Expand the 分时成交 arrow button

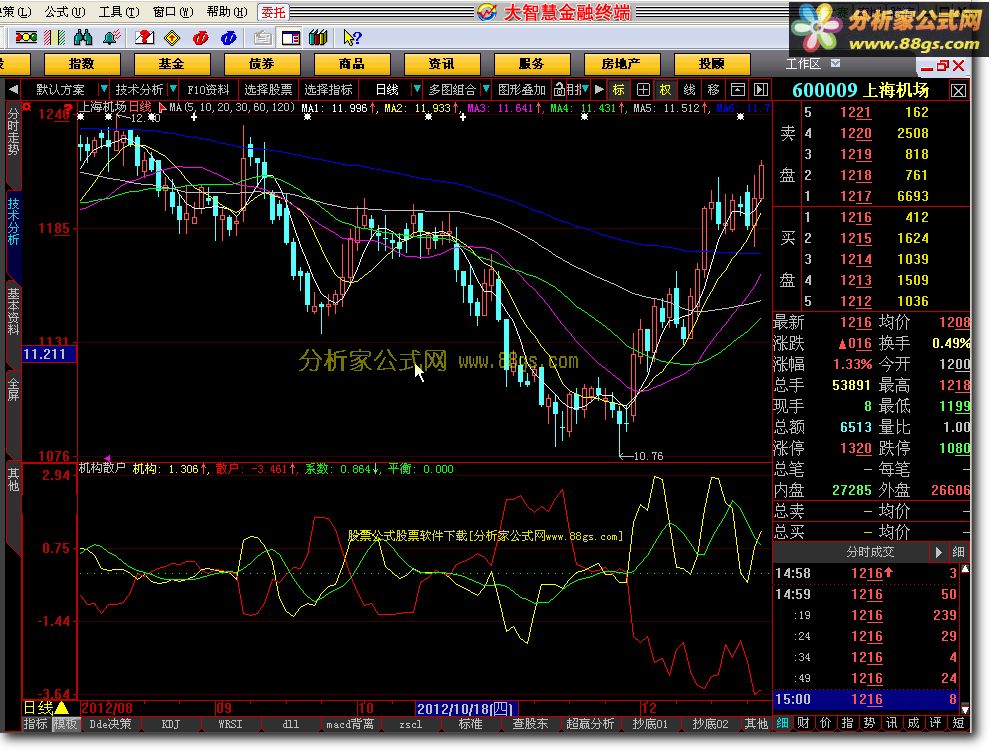[x=939, y=552]
